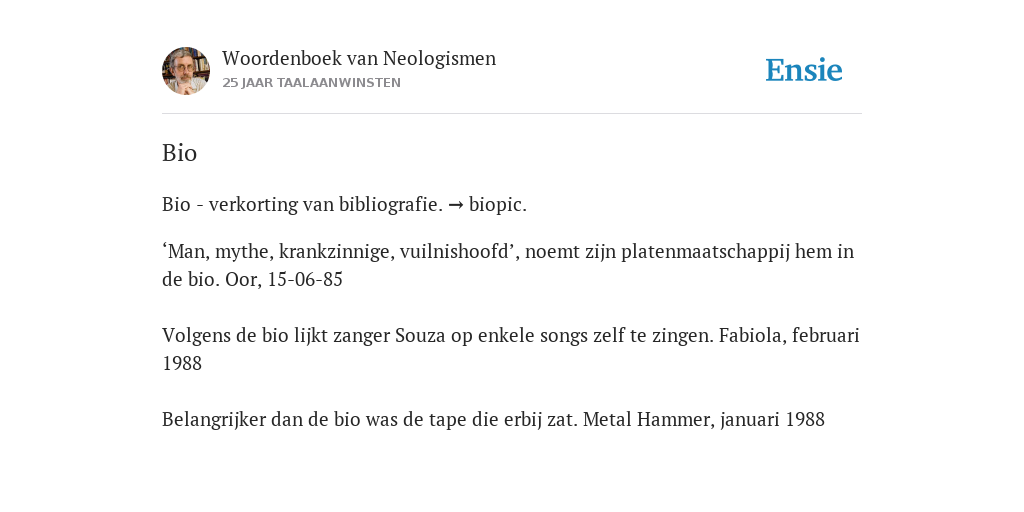
Task: Click the Belangrijker dan de bio sentence
Action: (x=370, y=419)
